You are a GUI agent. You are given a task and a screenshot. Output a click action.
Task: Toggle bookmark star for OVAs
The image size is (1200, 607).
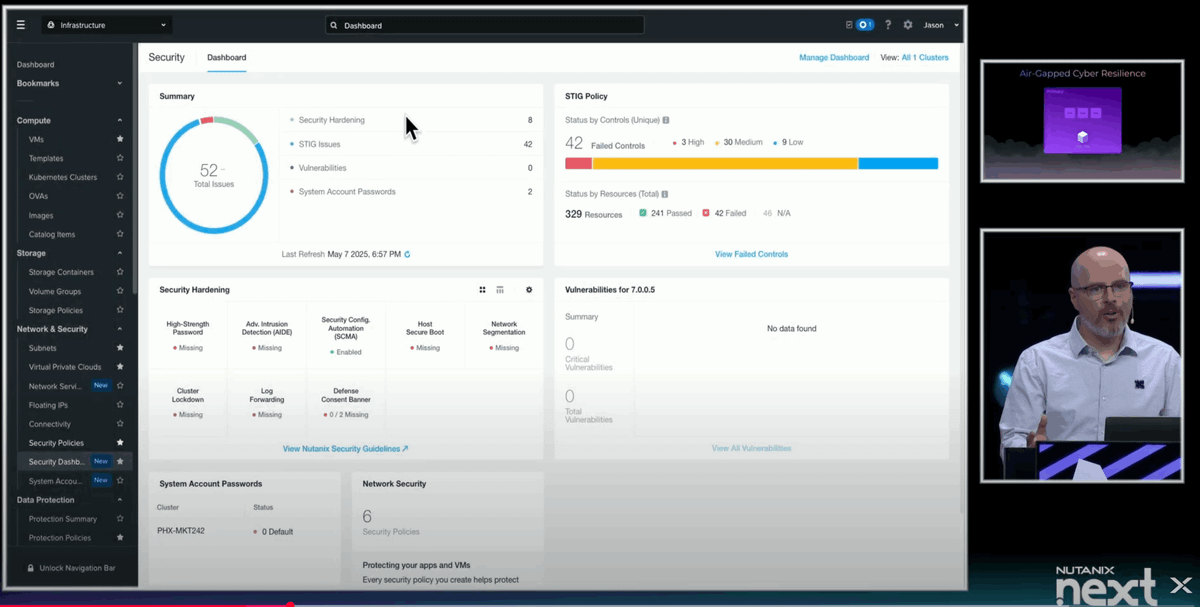click(x=120, y=196)
